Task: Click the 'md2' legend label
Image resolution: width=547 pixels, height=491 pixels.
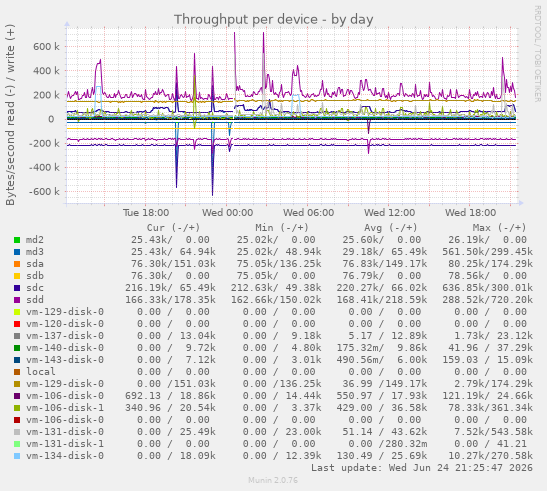Action: pos(35,240)
